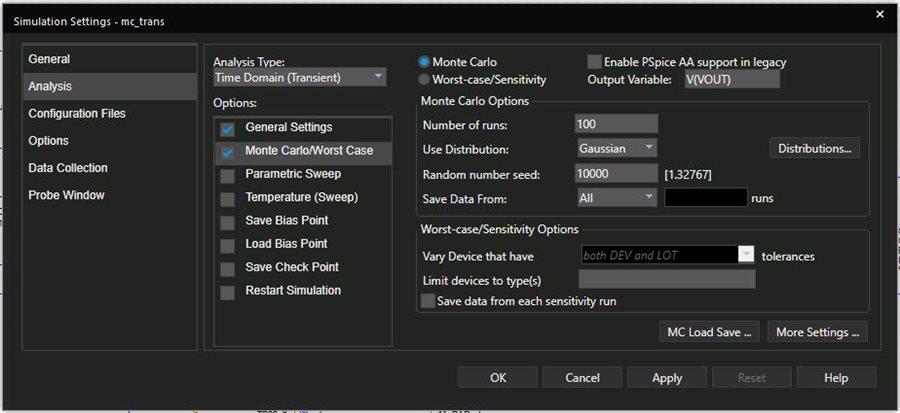
Task: Click the runs count input box
Action: point(705,198)
